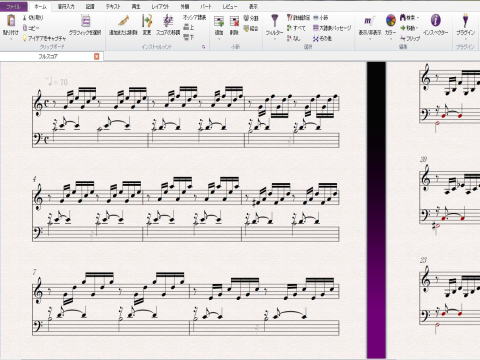Click the コピー (Copy) command
Viewport: 480px width, 360px height.
point(31,28)
